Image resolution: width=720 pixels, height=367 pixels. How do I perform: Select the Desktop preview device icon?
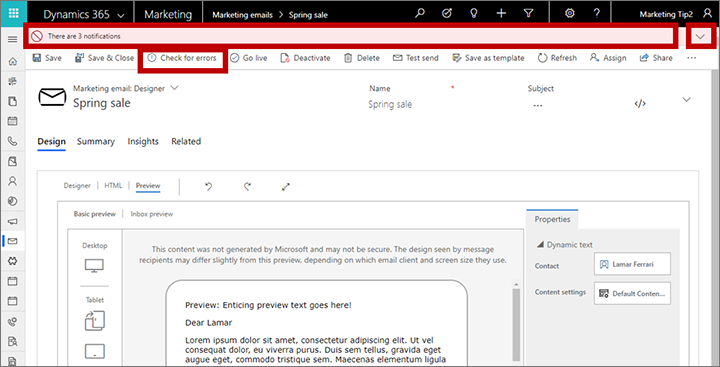95,265
